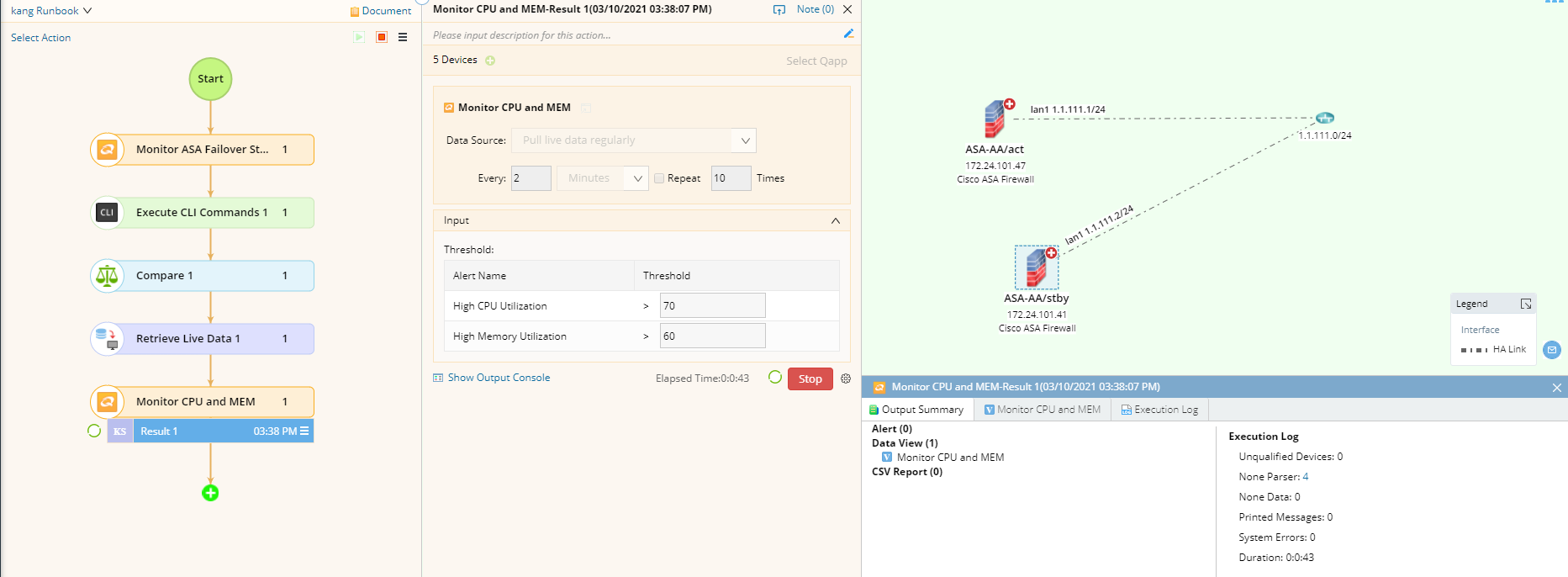Click the green add node plus icon
This screenshot has width=1568, height=577.
[x=210, y=493]
